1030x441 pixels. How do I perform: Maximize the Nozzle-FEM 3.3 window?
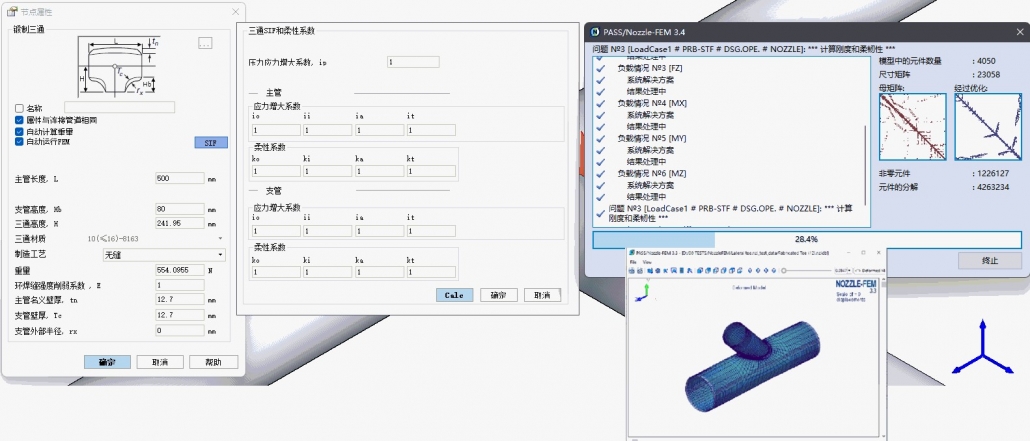coord(864,253)
